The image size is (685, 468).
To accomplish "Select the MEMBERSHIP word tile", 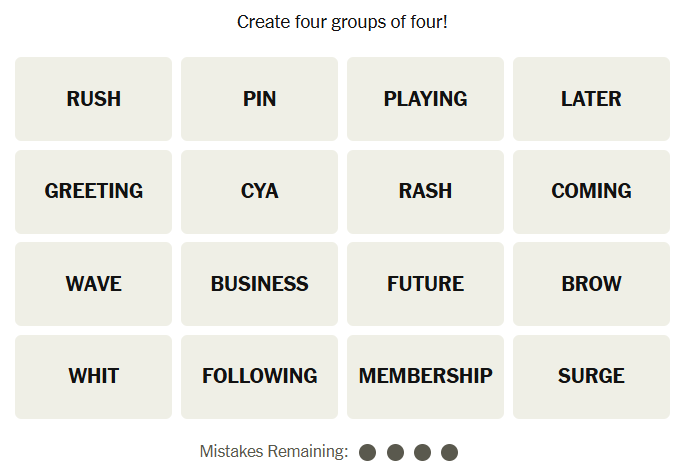I will click(425, 376).
